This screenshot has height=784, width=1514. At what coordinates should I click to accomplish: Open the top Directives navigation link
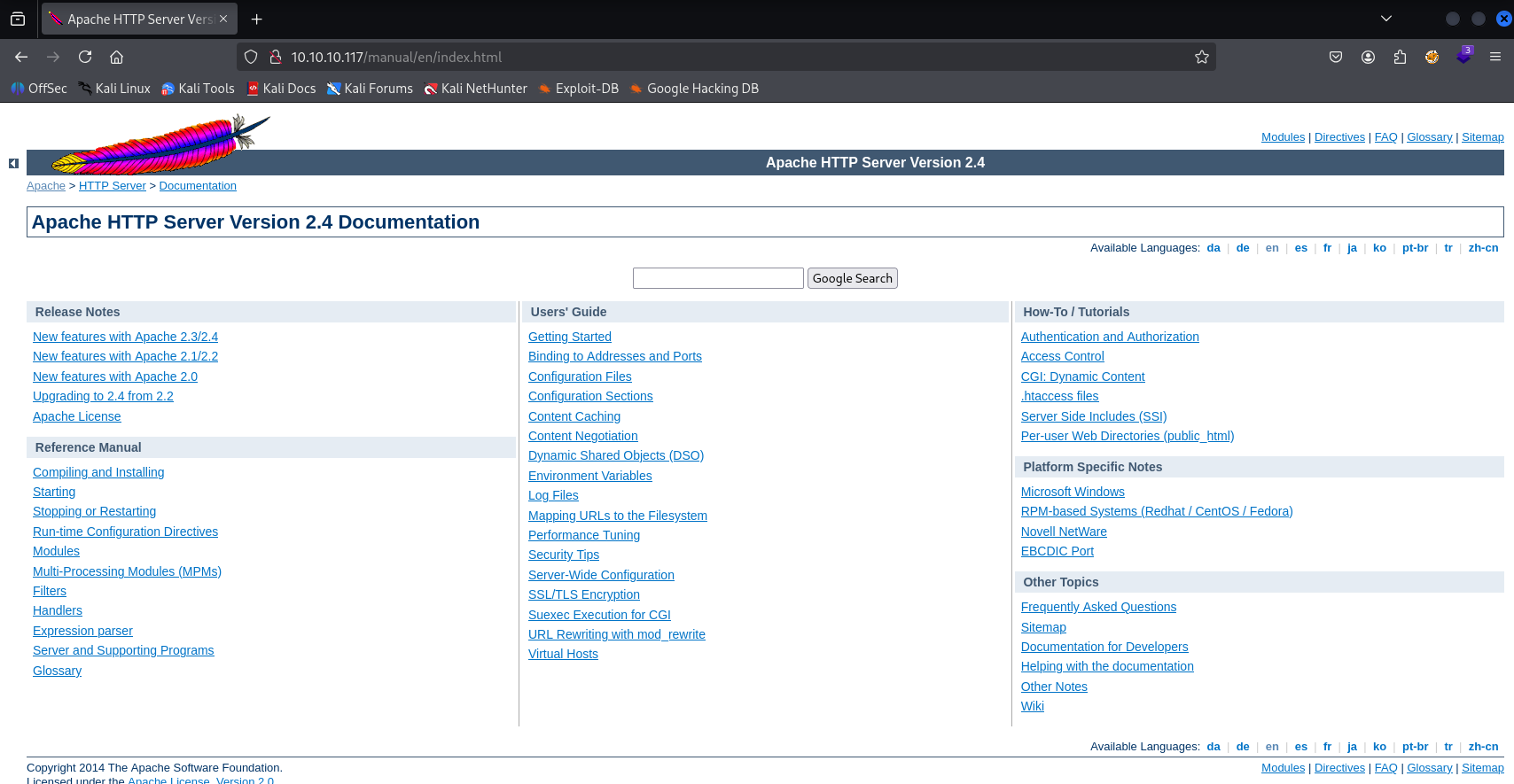point(1339,137)
